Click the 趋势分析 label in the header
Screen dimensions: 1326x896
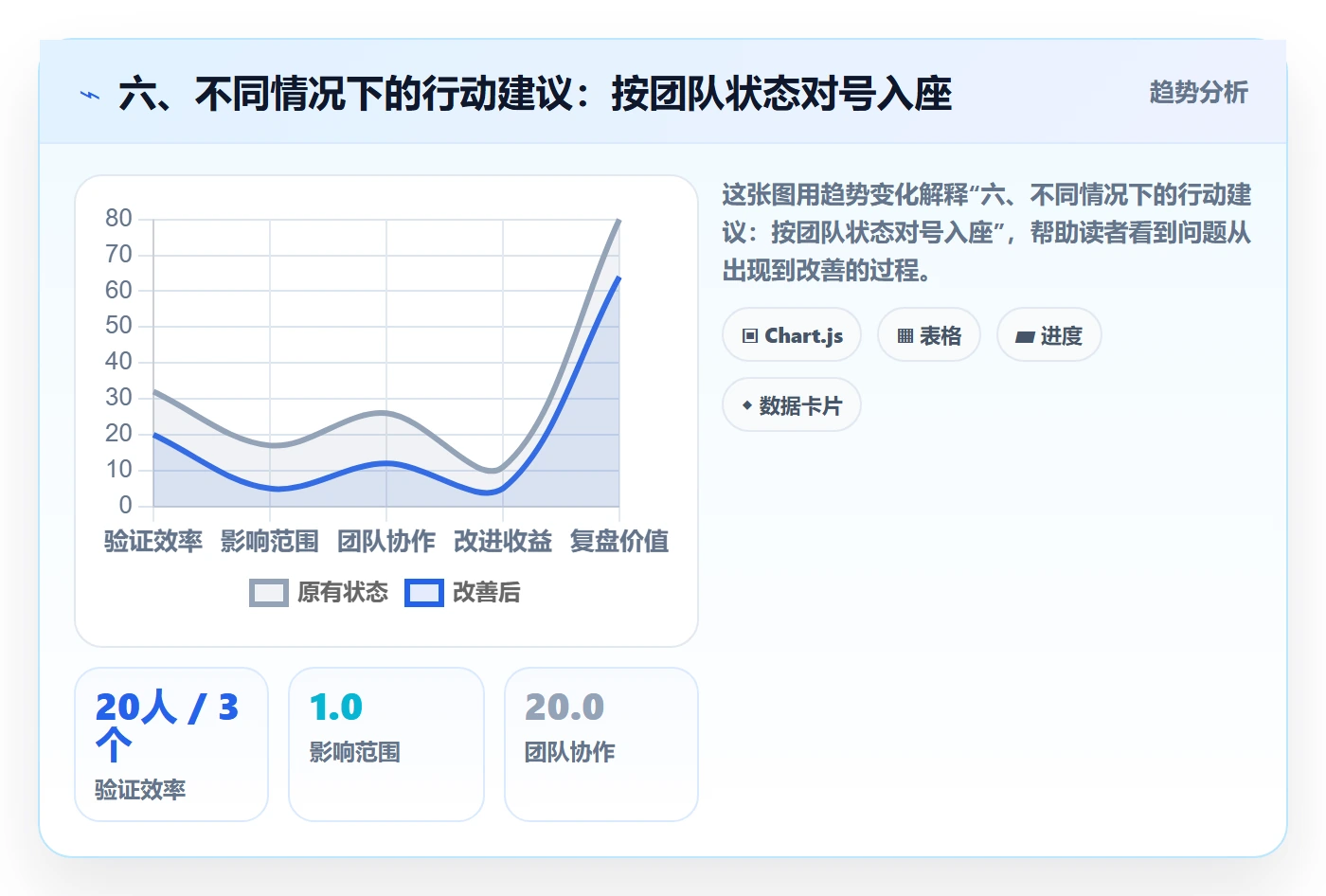pos(1199,92)
